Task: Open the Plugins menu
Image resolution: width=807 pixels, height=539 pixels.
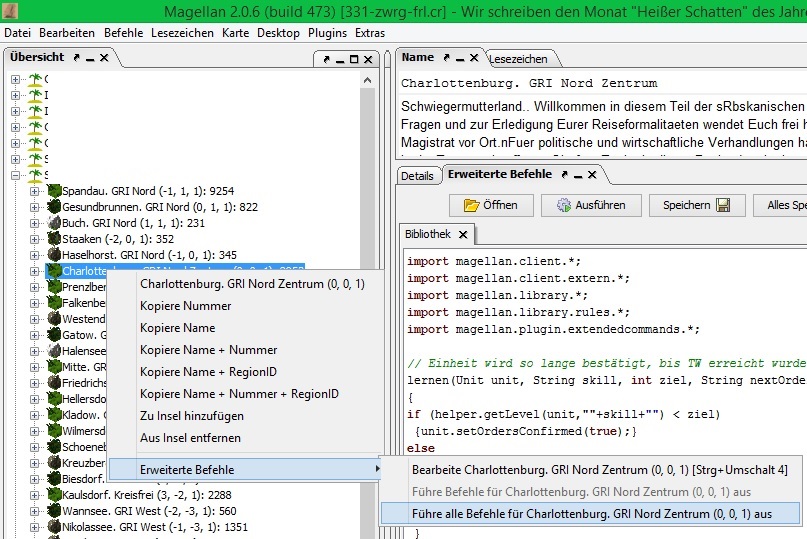Action: [x=327, y=33]
